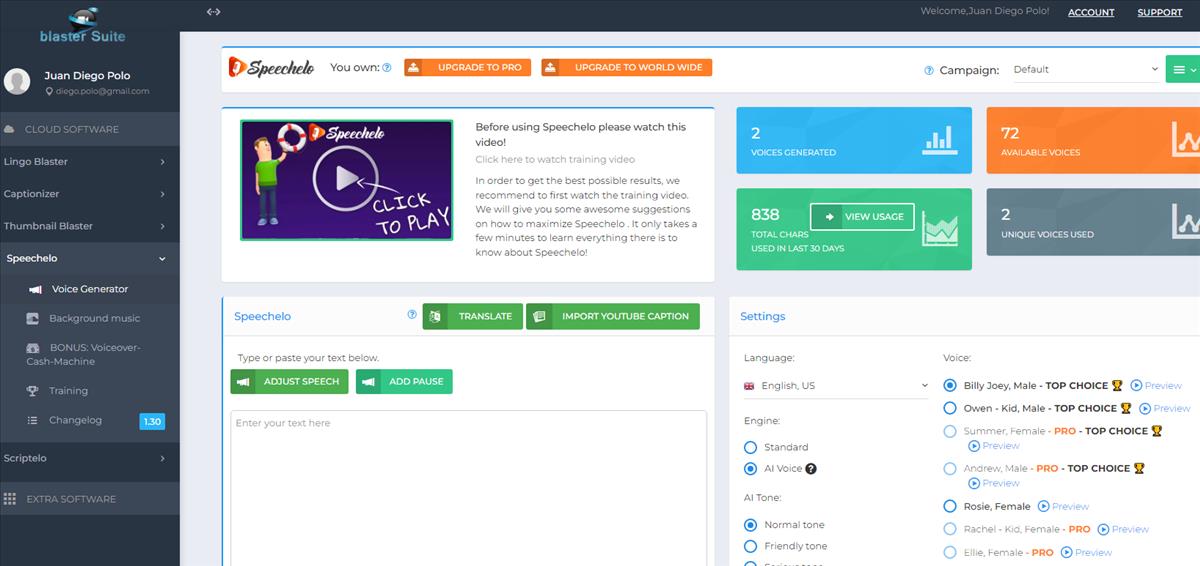Click into the 'Enter your text here' box
This screenshot has width=1200, height=566.
[468, 488]
